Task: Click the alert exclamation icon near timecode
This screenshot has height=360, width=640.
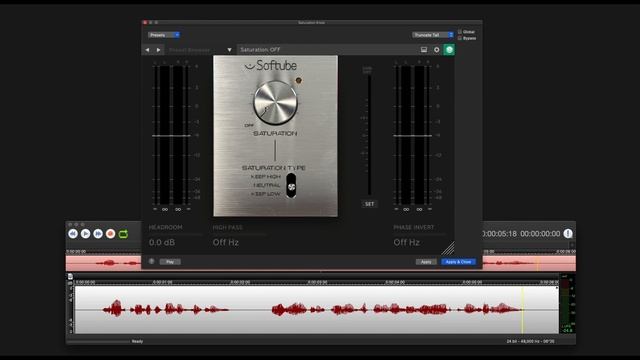Action: pos(568,233)
